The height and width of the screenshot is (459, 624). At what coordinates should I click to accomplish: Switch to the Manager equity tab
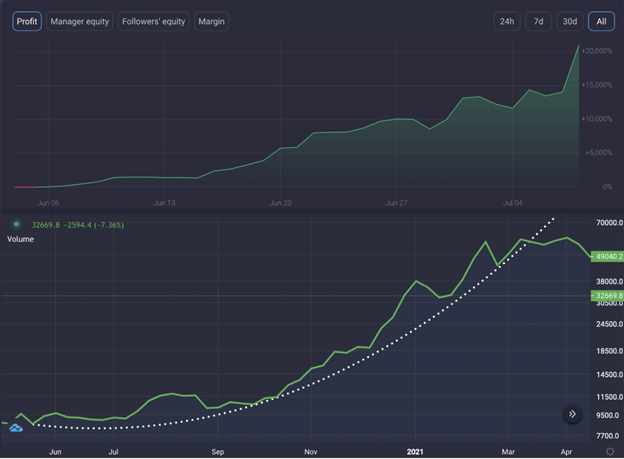79,21
